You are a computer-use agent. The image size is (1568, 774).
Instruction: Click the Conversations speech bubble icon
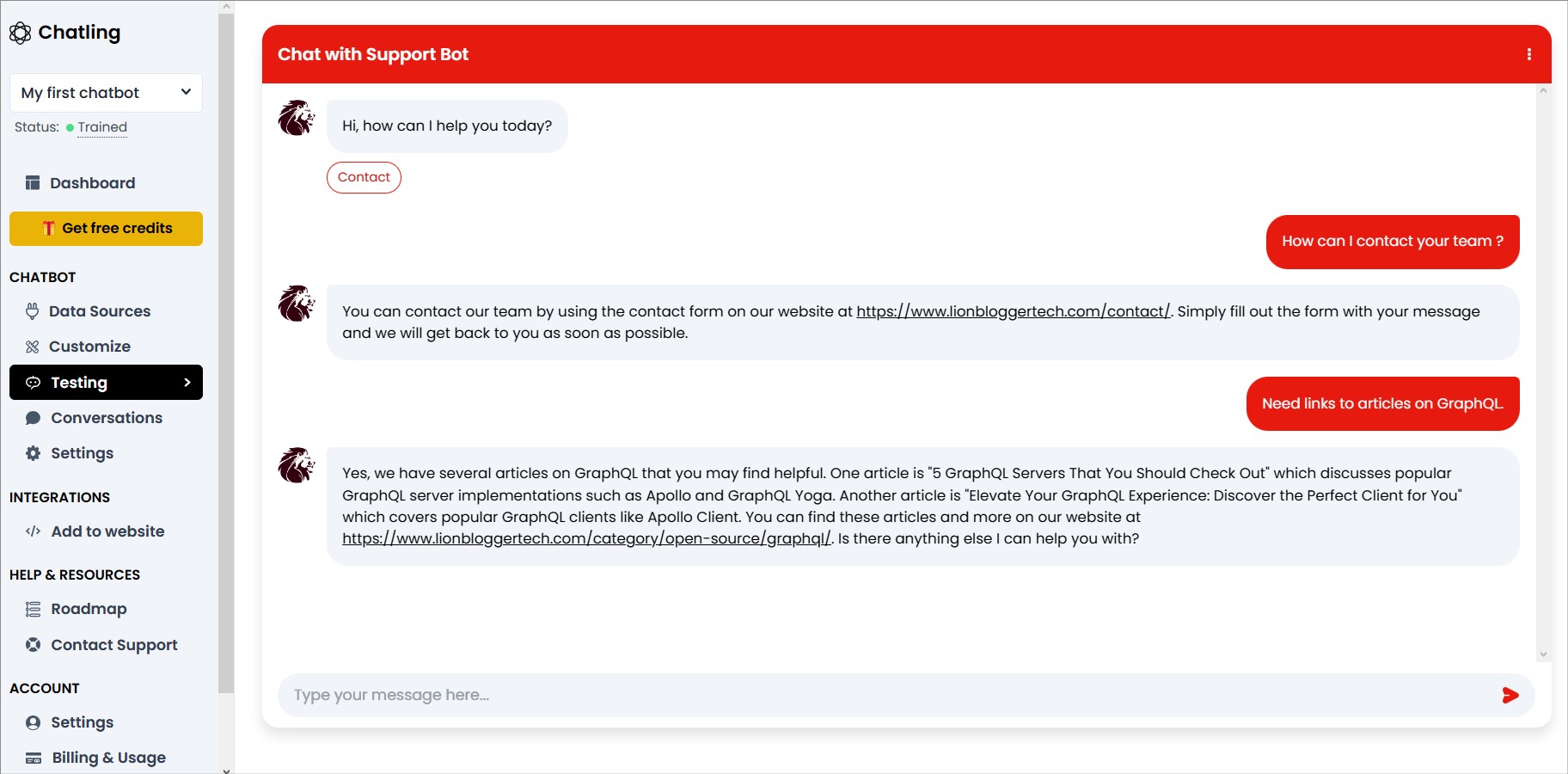[x=33, y=418]
